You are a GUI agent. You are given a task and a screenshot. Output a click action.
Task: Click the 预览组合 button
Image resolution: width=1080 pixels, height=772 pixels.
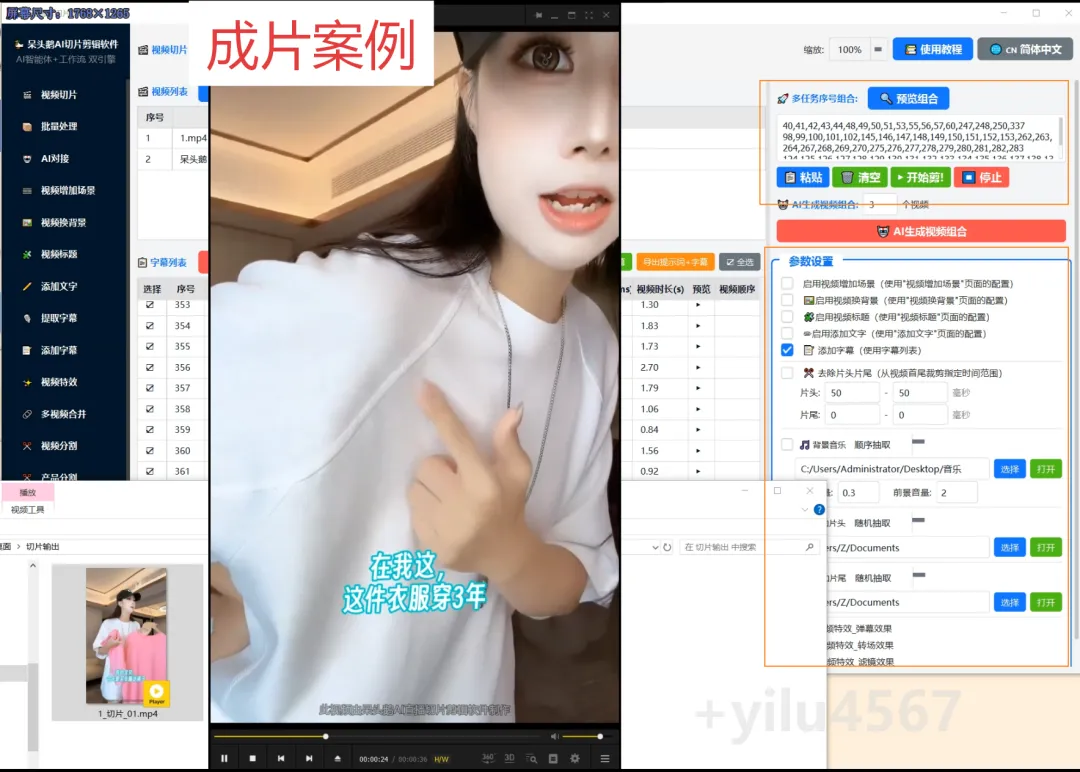click(x=908, y=98)
